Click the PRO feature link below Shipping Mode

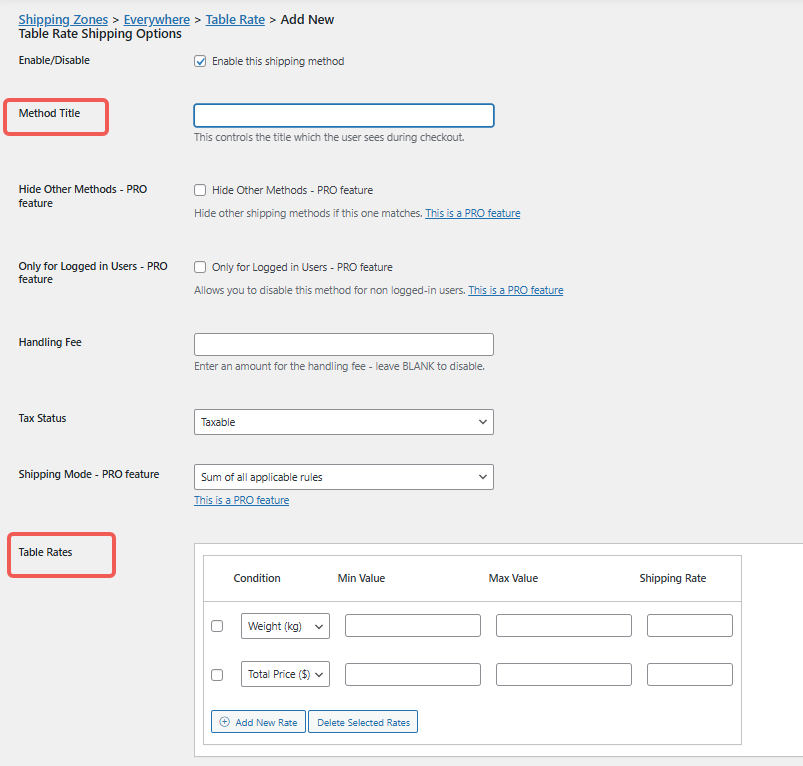tap(241, 499)
